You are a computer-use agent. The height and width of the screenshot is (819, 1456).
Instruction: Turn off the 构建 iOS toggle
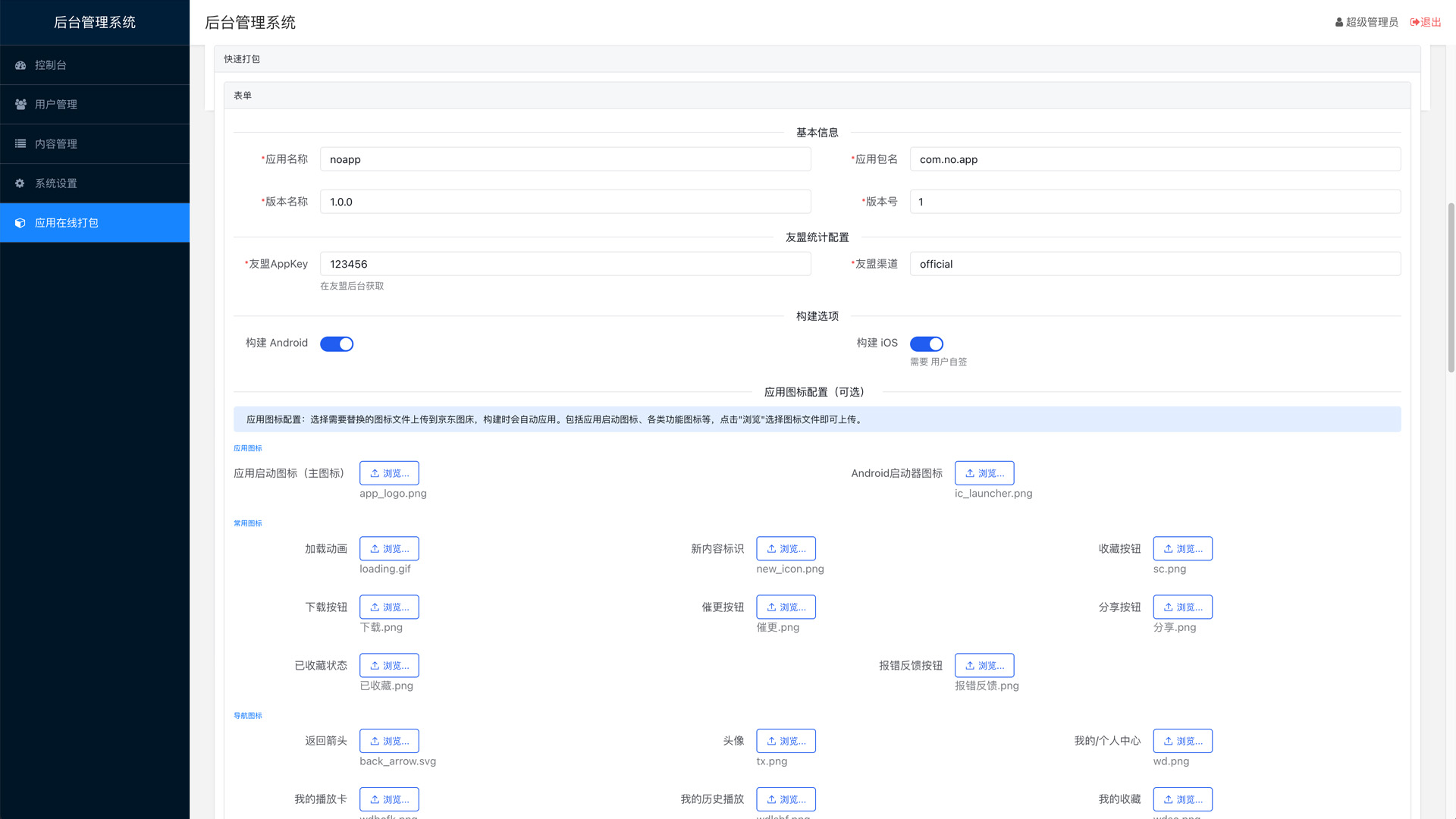tap(927, 344)
